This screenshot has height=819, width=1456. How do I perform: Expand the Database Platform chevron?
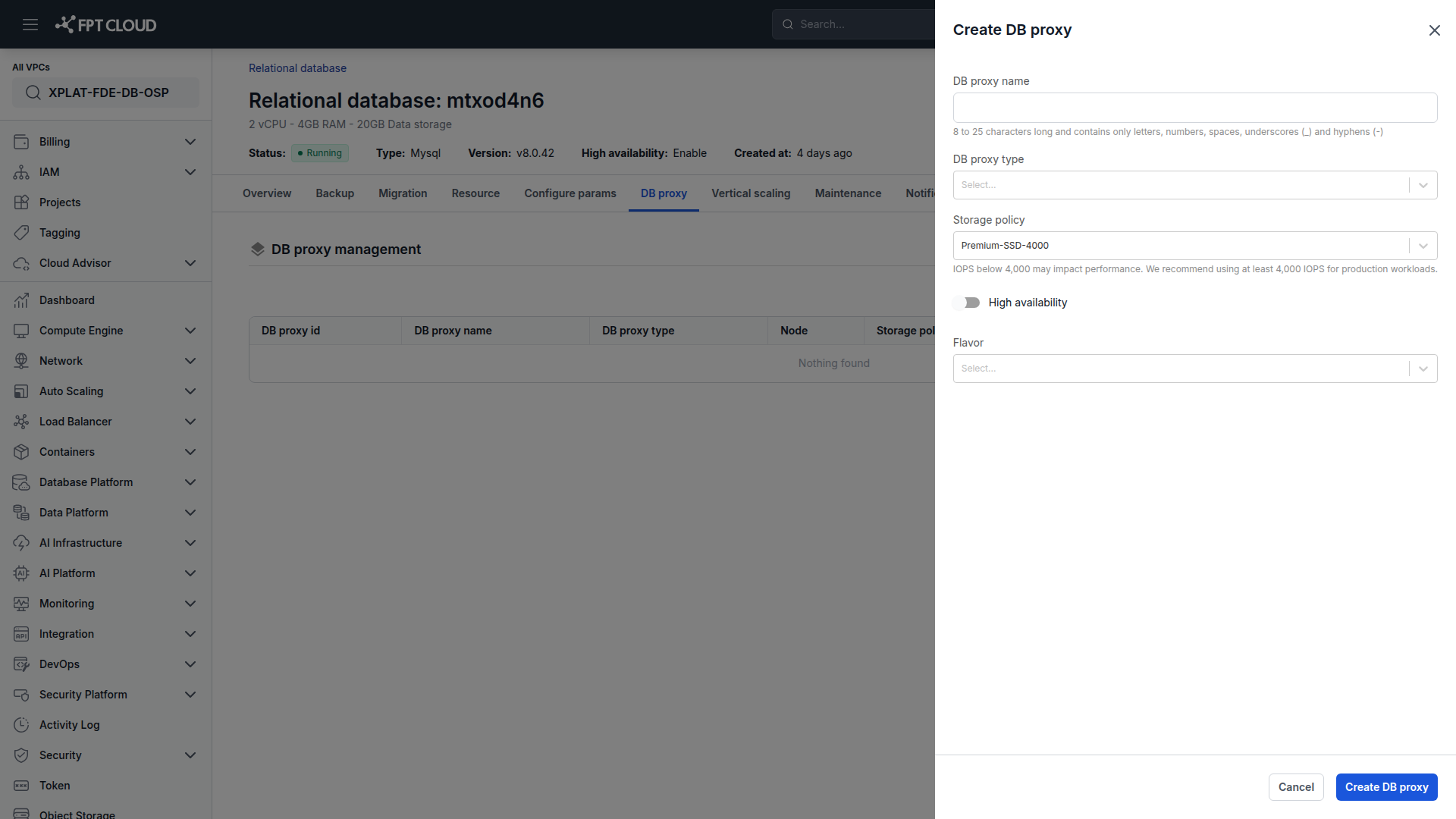190,482
